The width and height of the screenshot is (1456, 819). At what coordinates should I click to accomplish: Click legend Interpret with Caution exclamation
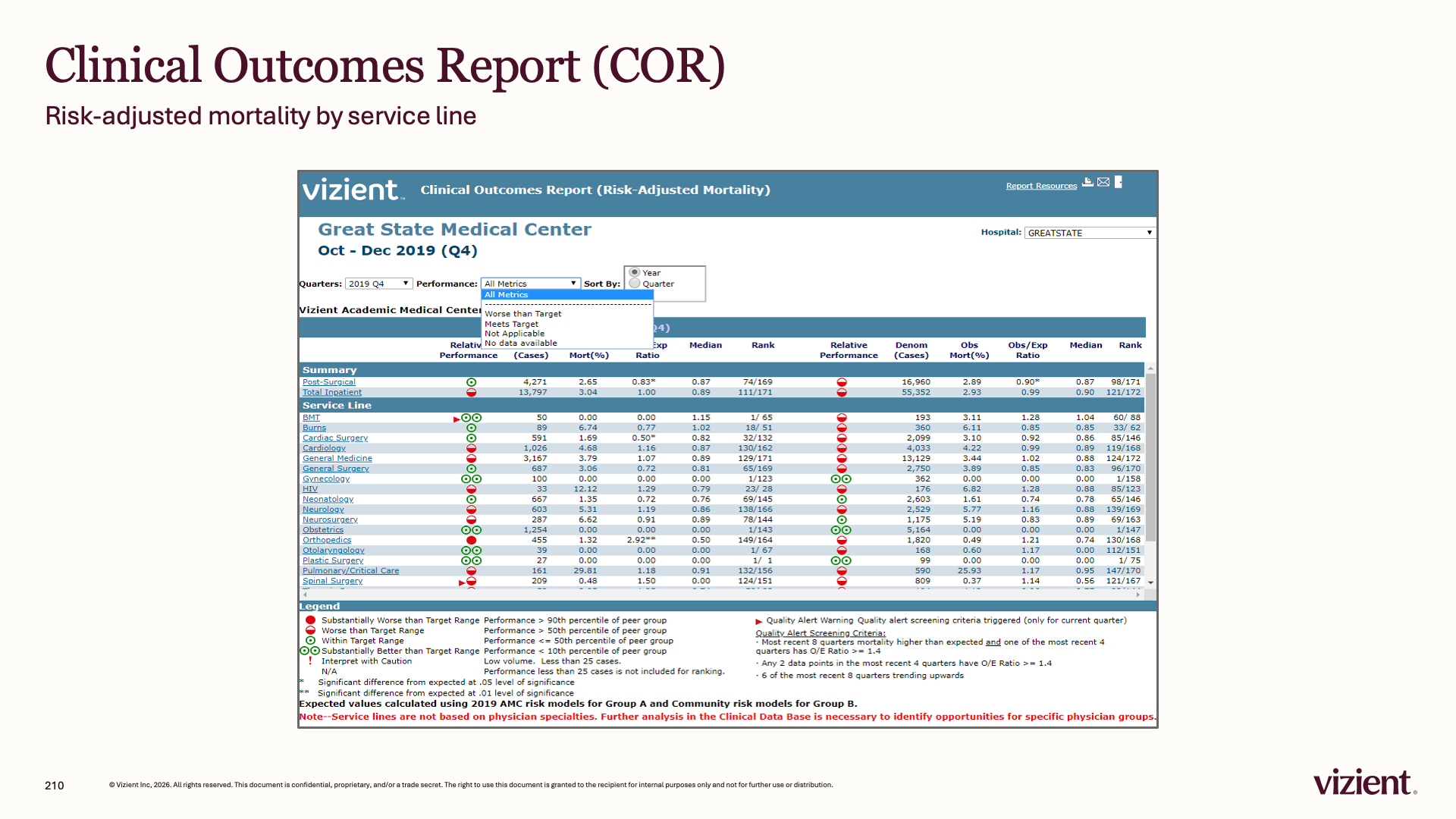(310, 661)
